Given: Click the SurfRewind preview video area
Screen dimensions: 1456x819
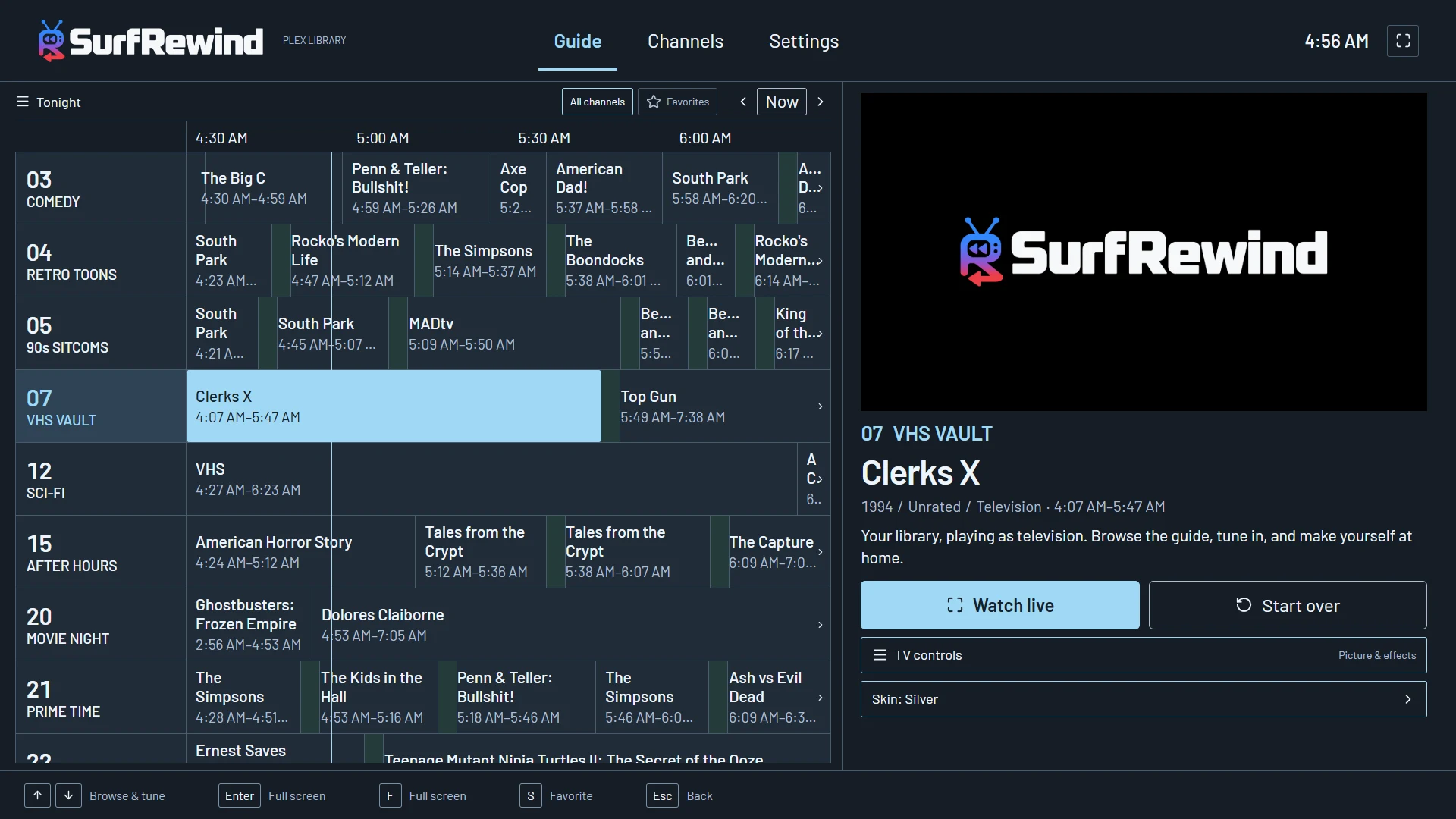Looking at the screenshot, I should (1144, 252).
